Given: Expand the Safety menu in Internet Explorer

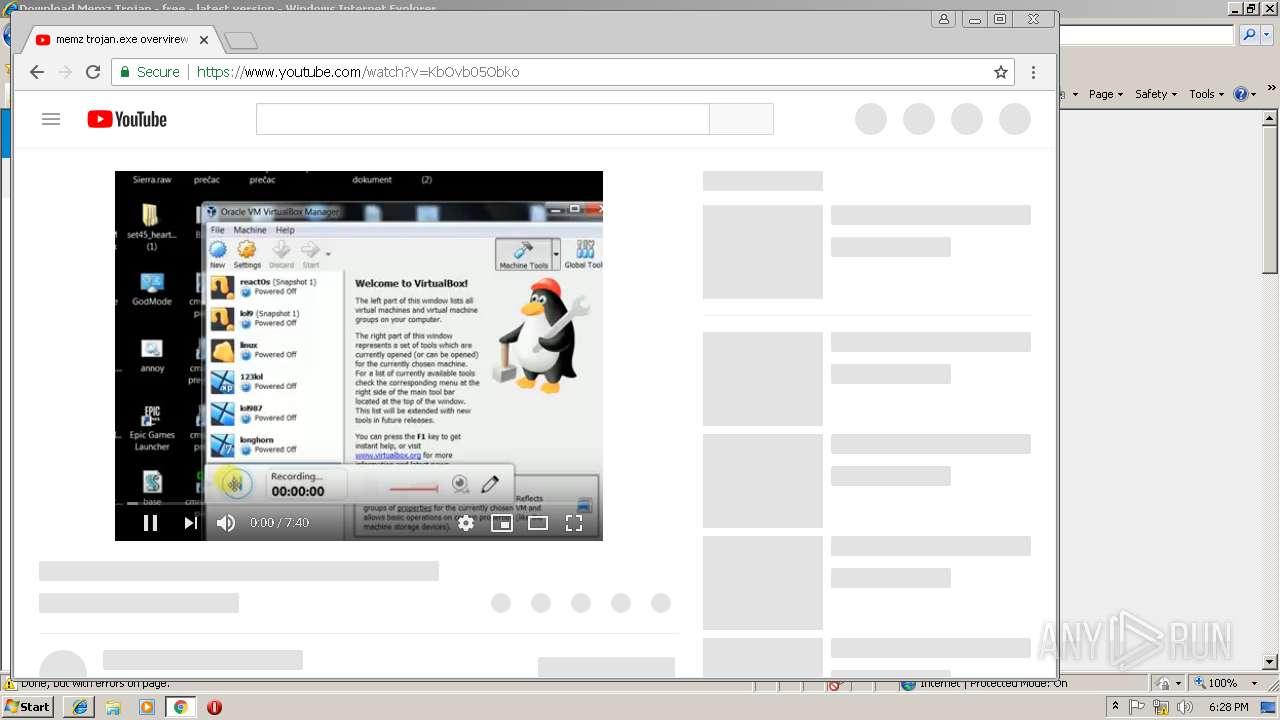Looking at the screenshot, I should [1156, 94].
